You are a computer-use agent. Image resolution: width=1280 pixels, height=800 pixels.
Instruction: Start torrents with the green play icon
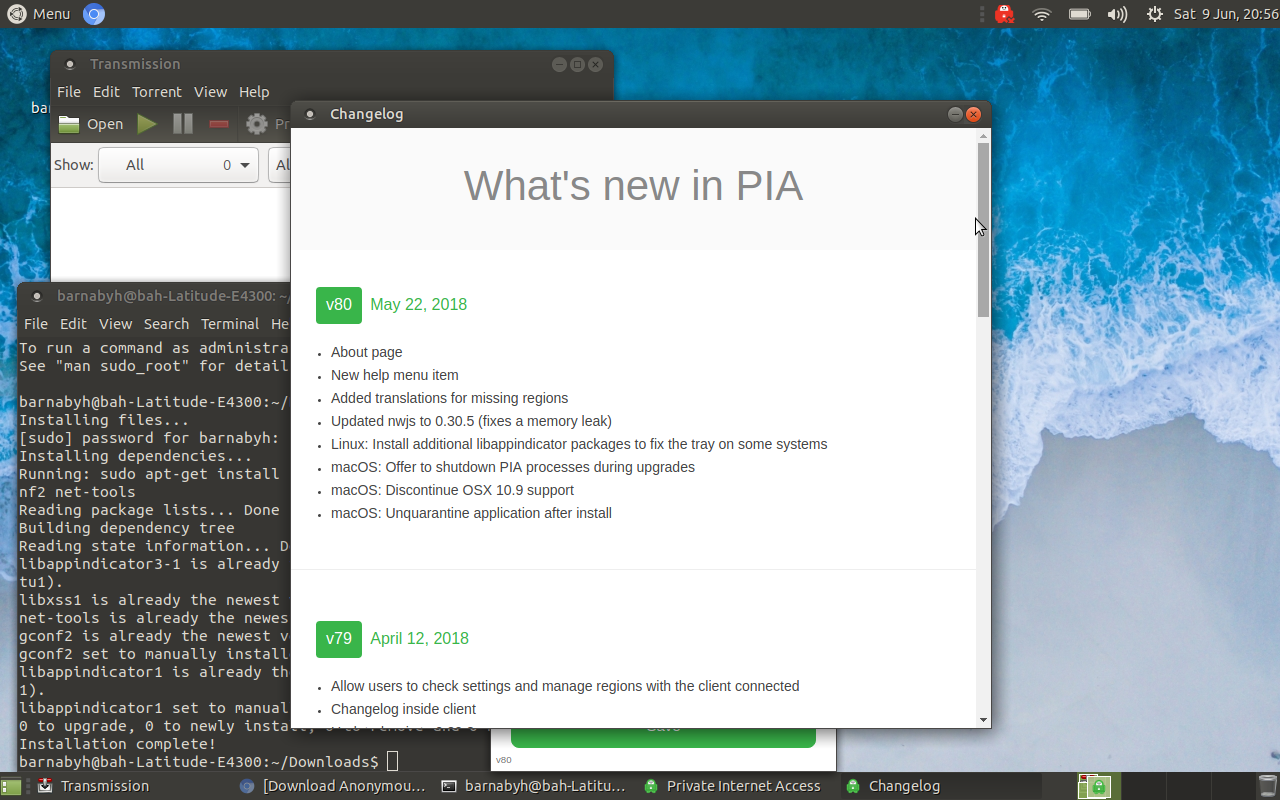[147, 124]
